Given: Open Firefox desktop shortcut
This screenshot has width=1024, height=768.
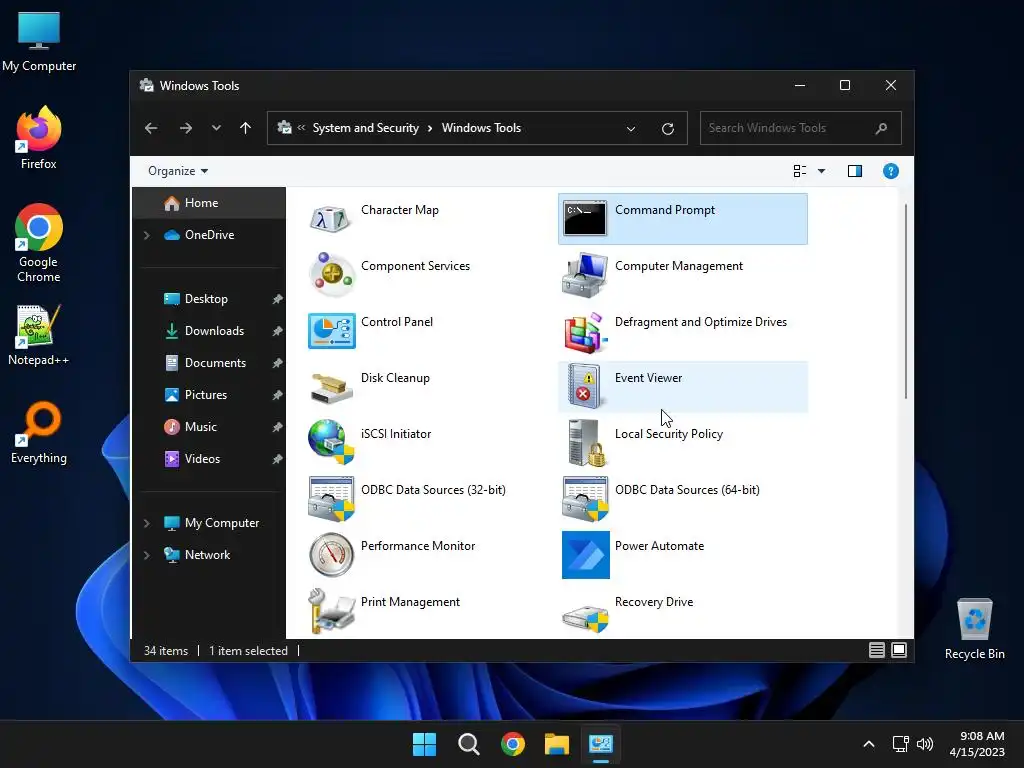Looking at the screenshot, I should coord(39,138).
